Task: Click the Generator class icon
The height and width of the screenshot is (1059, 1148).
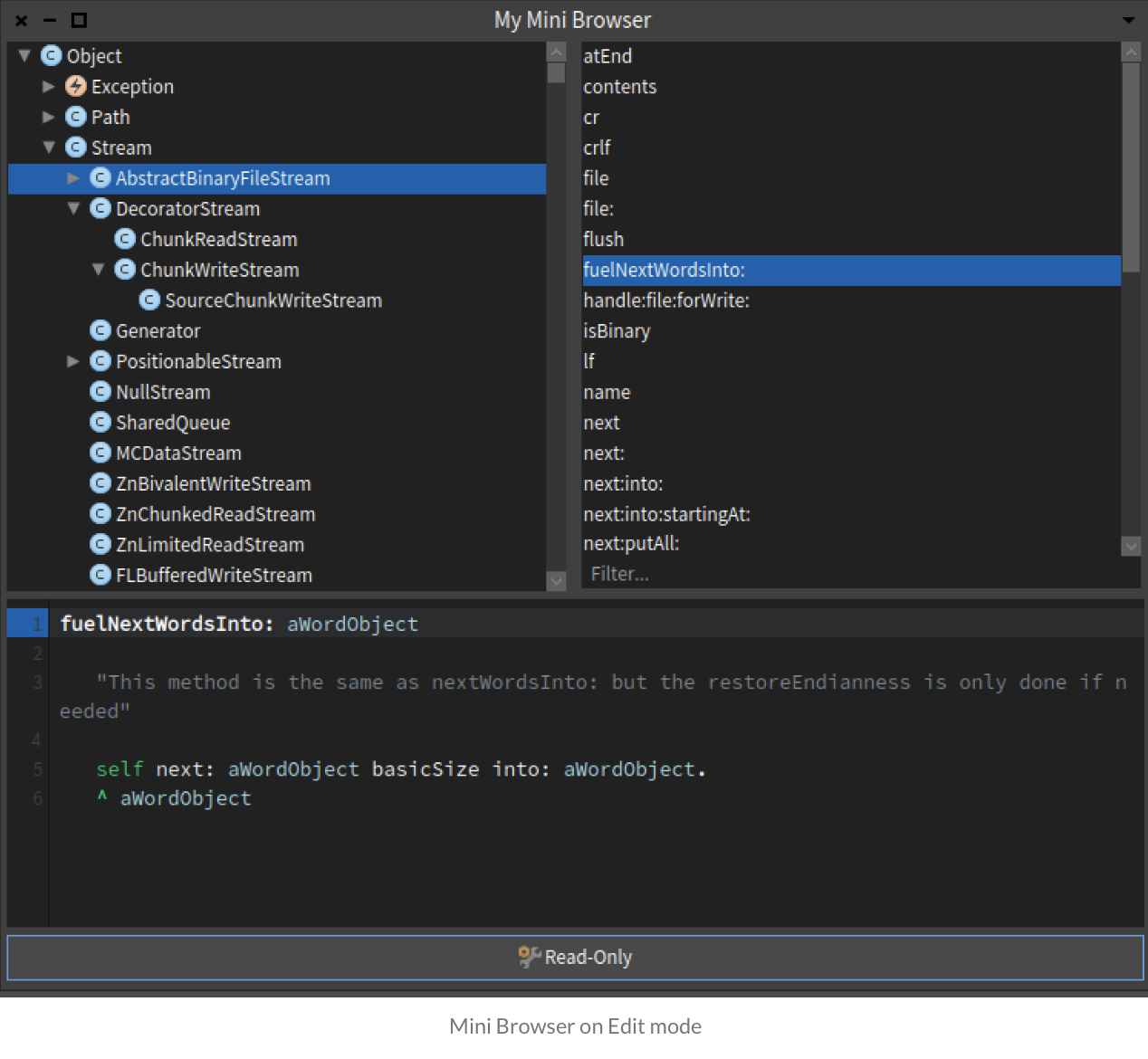Action: coord(100,331)
